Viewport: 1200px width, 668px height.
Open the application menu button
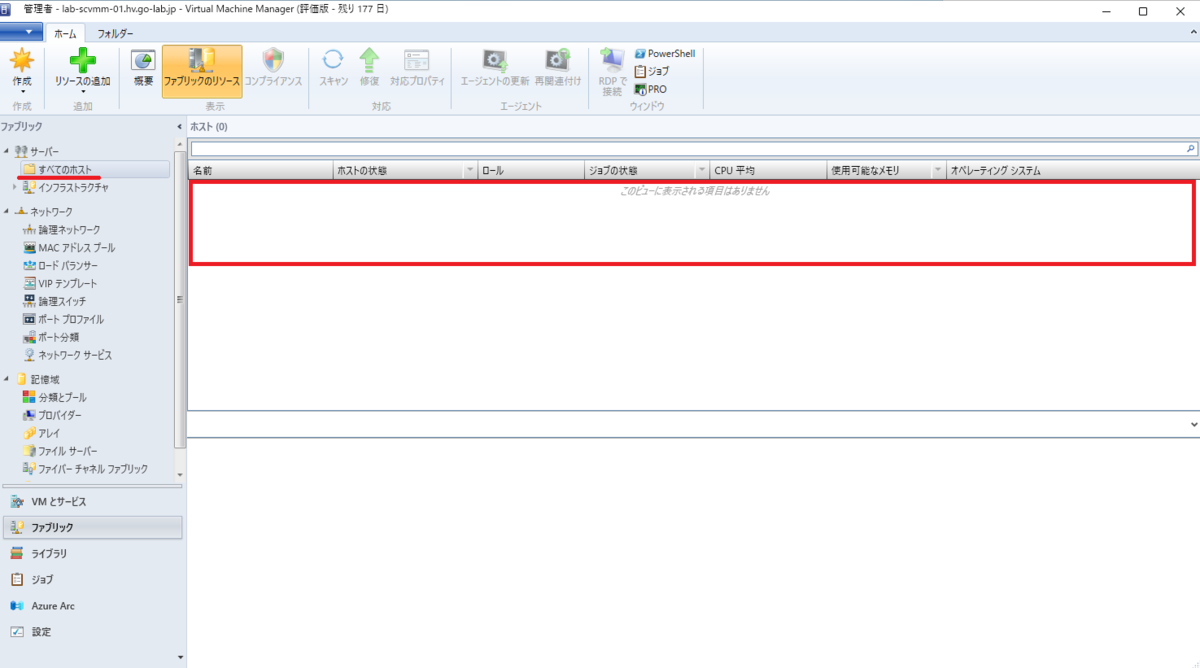(x=21, y=33)
